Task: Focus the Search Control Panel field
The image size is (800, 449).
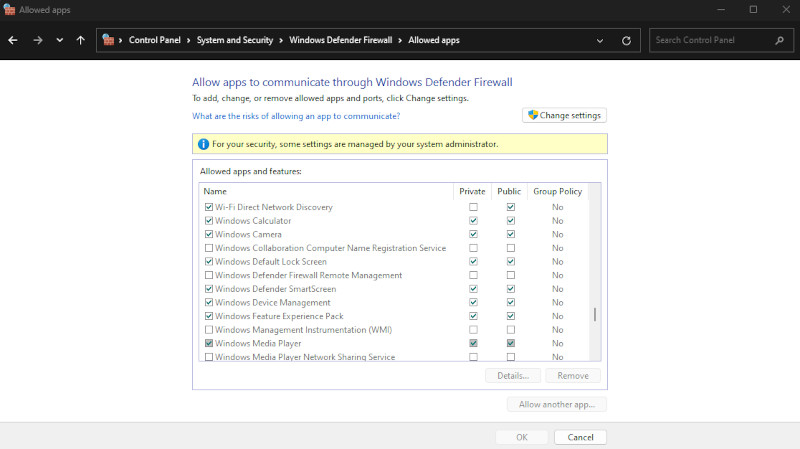Action: tap(721, 40)
